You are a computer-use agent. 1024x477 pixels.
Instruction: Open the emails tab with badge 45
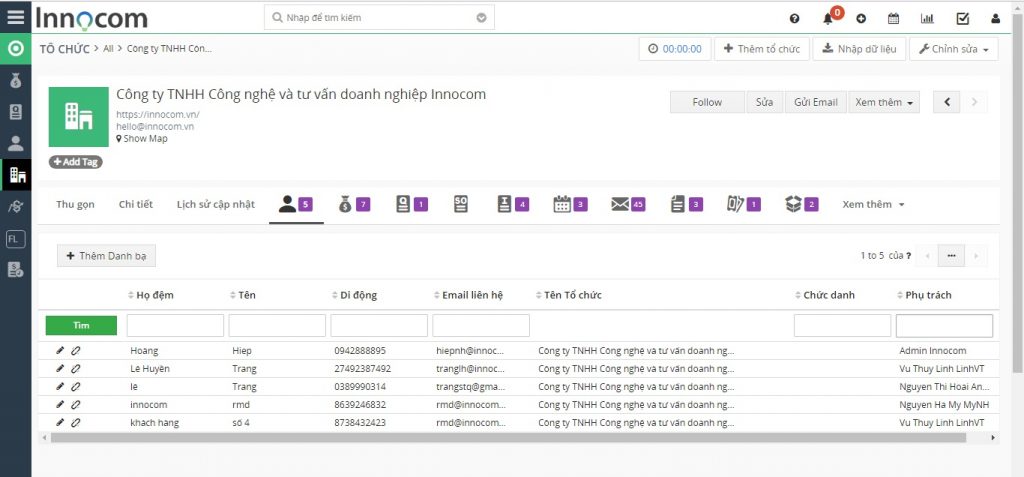pos(628,205)
